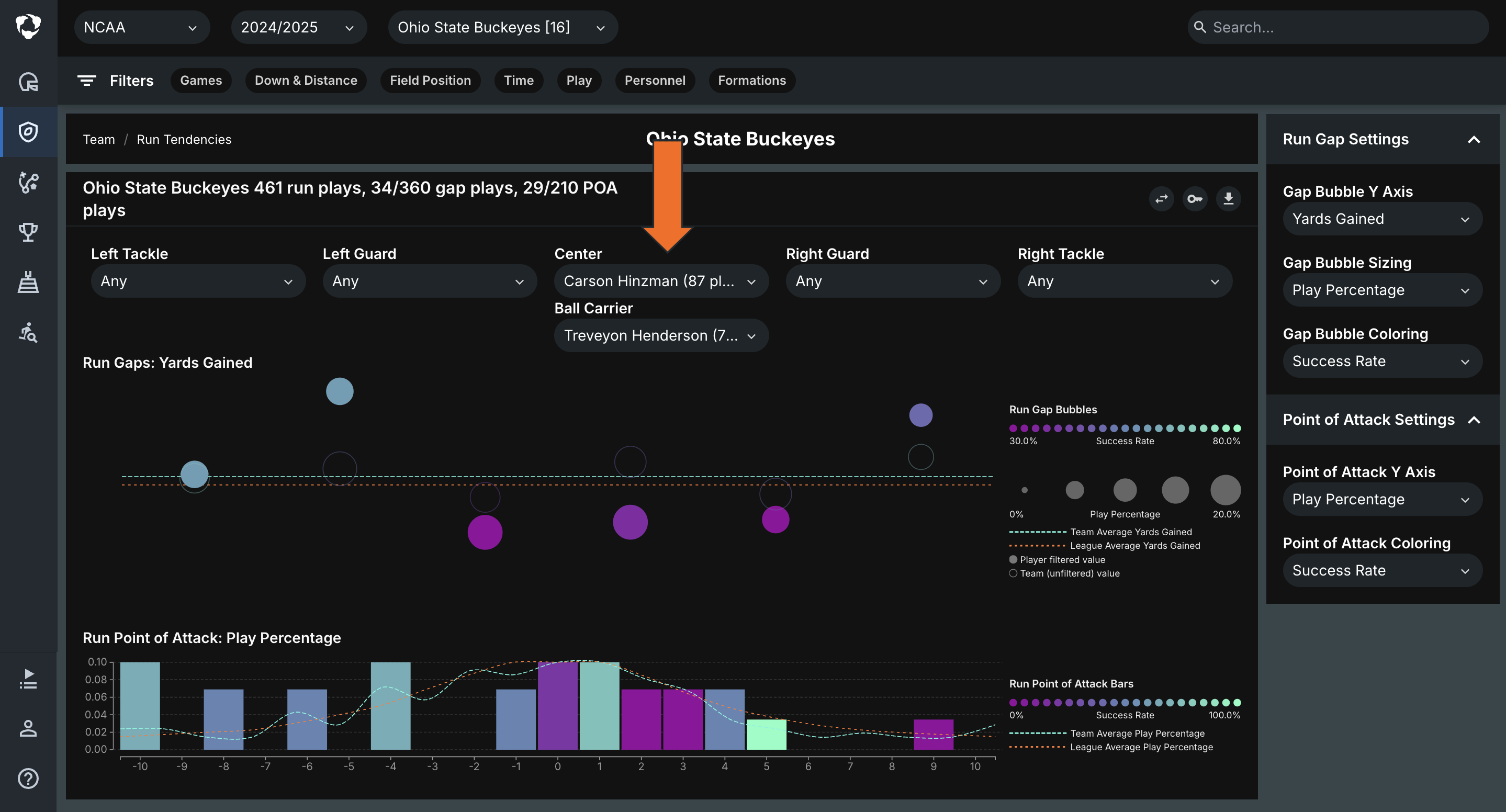Open the Gap Bubble Y Axis dropdown

pyautogui.click(x=1382, y=219)
